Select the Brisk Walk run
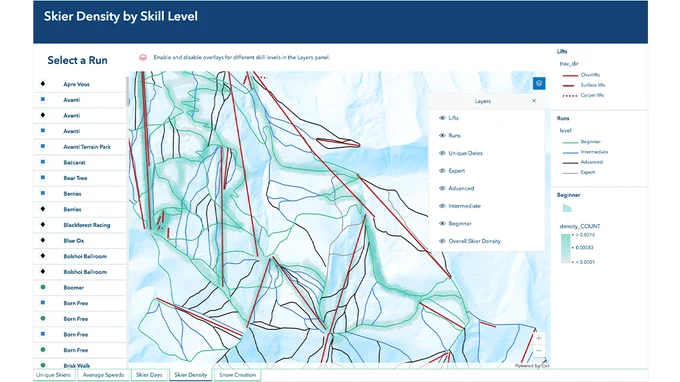 coord(80,365)
